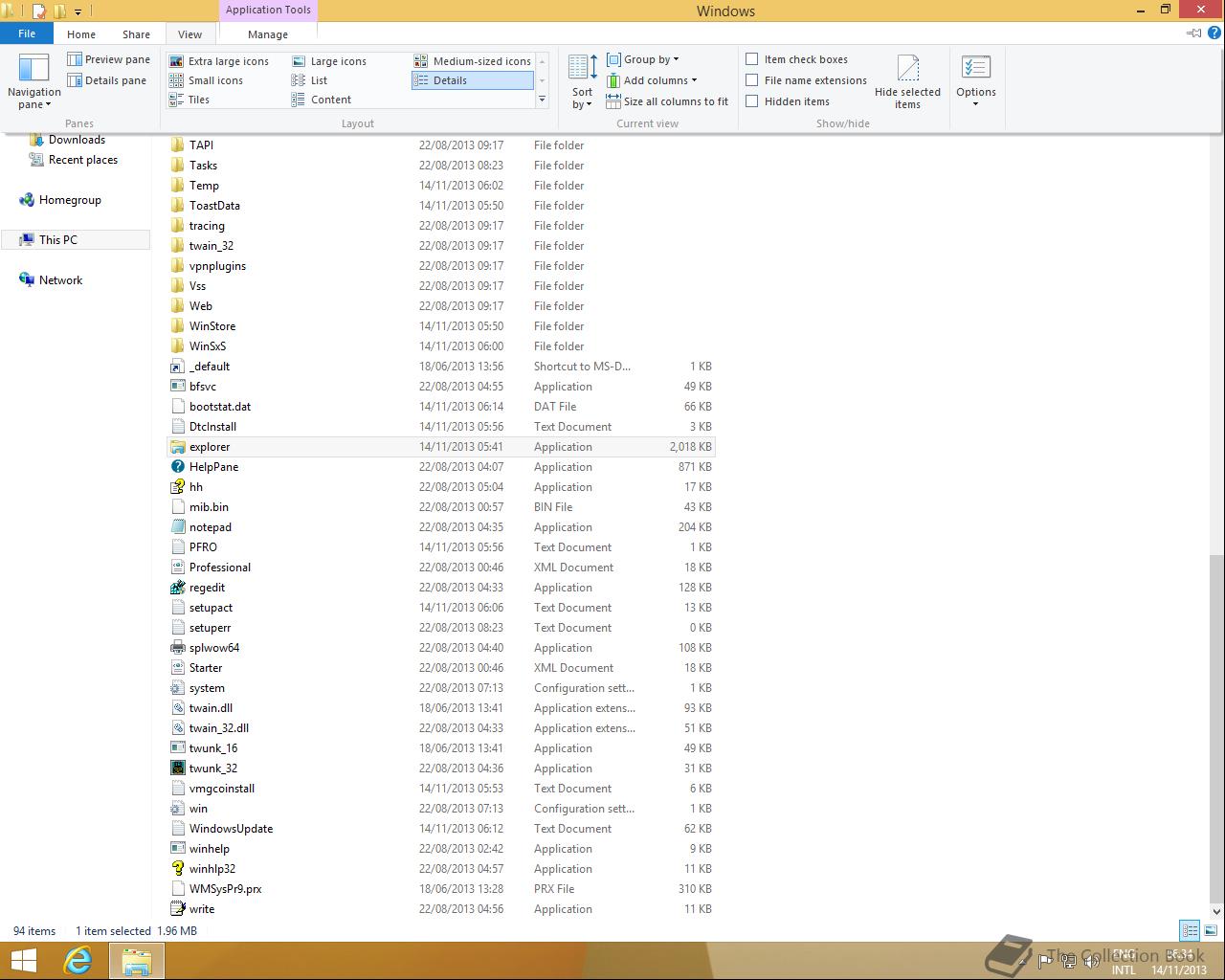
Task: Switch to Tiles layout
Action: click(x=189, y=100)
